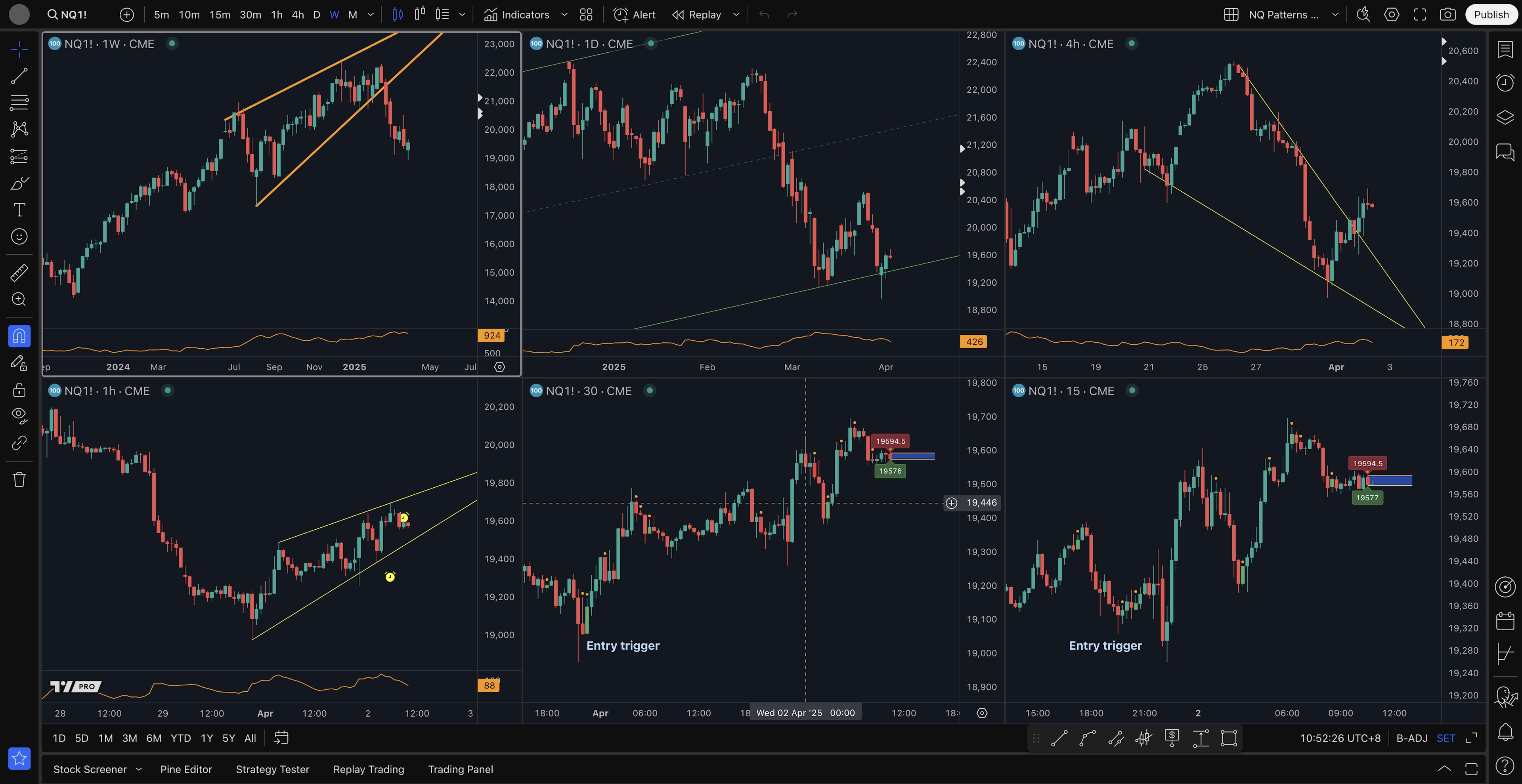Open the alerts clock icon in right sidebar
1522x784 pixels.
(x=1504, y=82)
